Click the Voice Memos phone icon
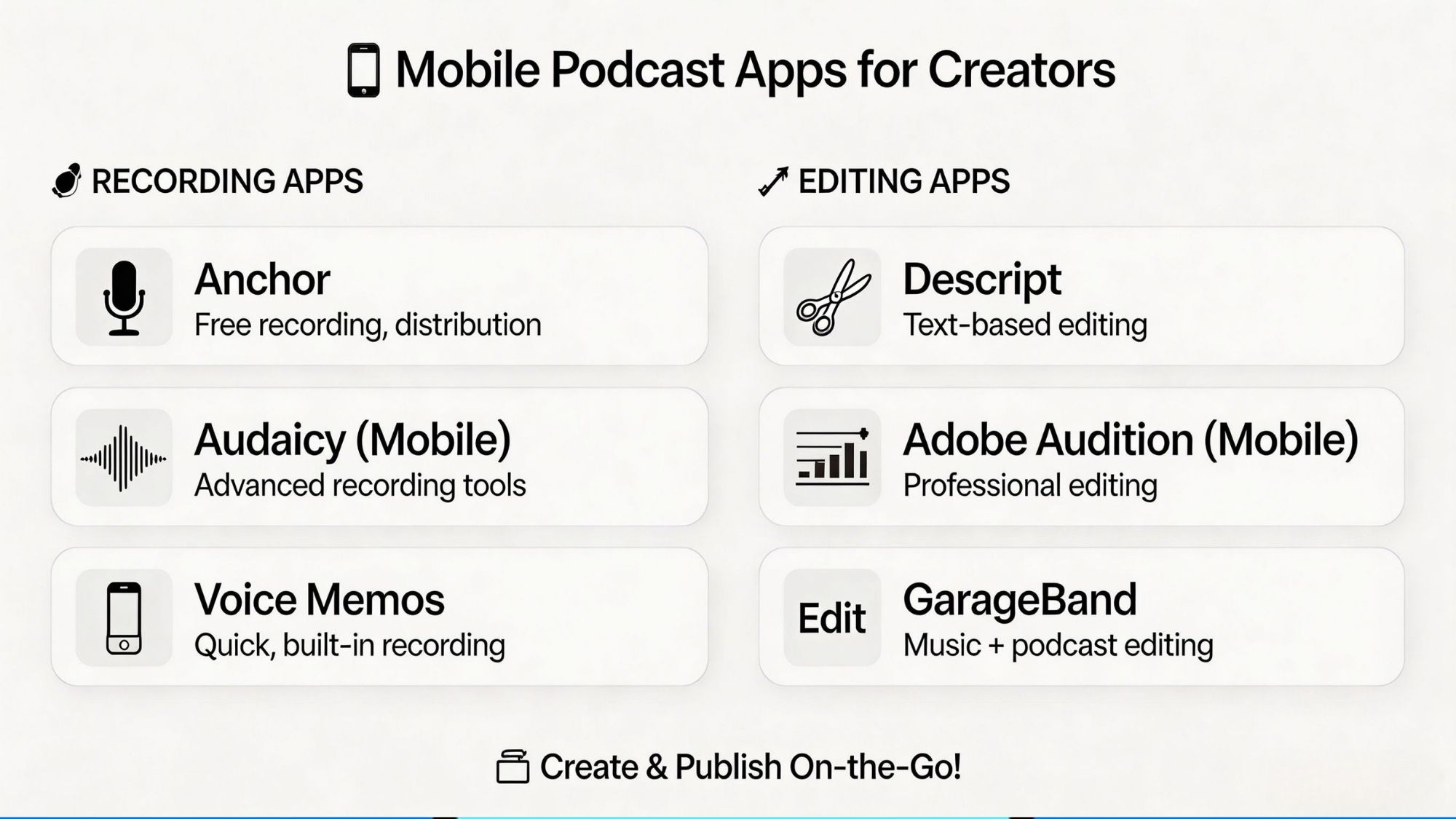 click(x=124, y=617)
